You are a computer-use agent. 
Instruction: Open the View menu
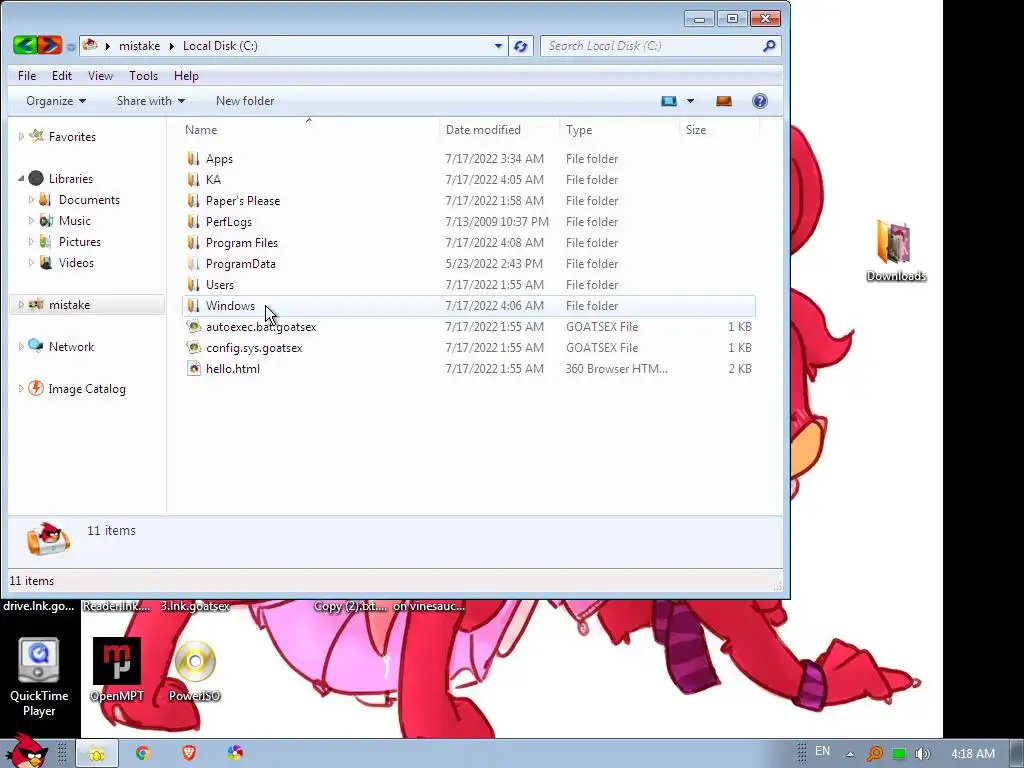pos(101,76)
